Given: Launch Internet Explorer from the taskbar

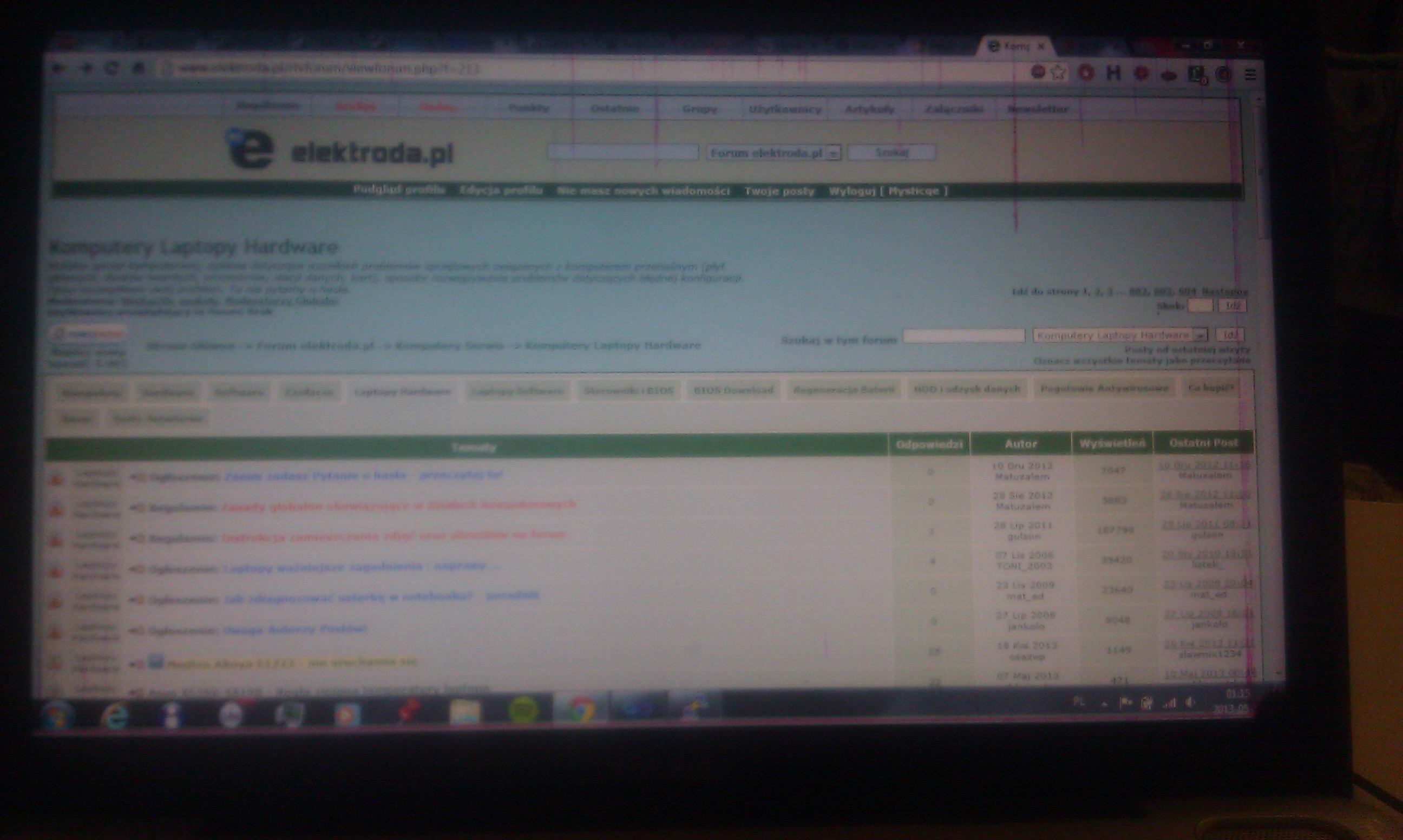Looking at the screenshot, I should (114, 716).
